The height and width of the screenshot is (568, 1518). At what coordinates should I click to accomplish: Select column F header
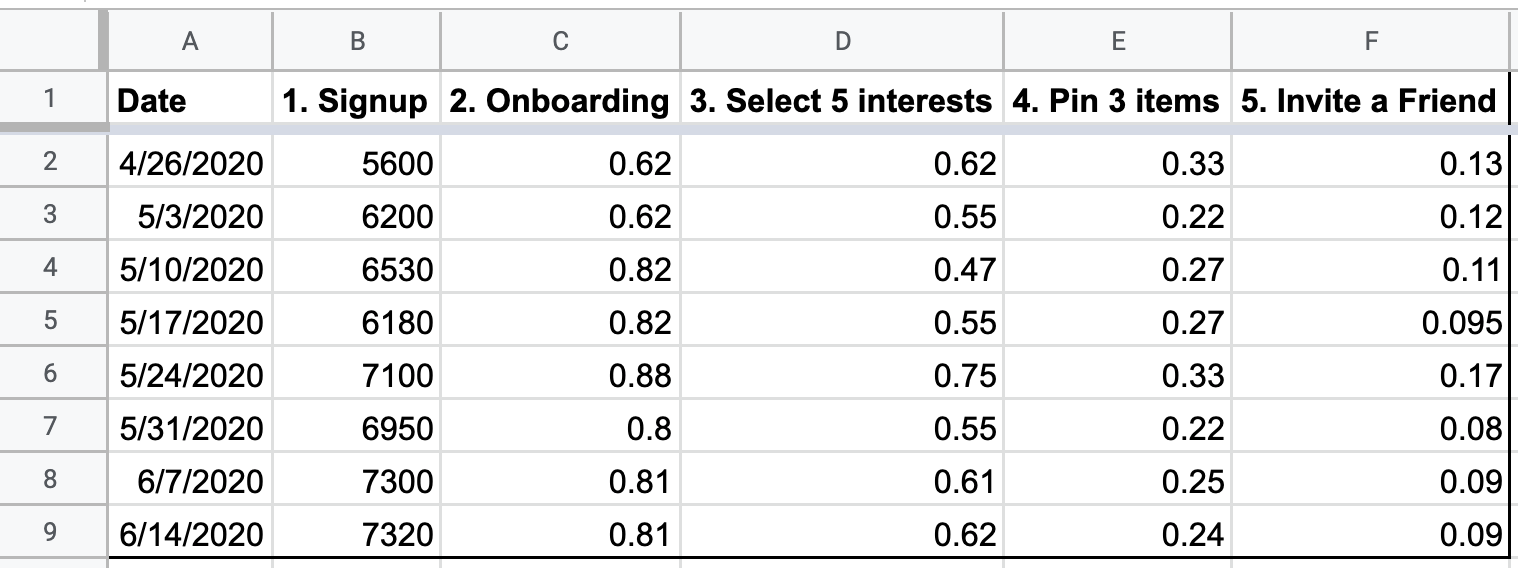coord(1370,41)
